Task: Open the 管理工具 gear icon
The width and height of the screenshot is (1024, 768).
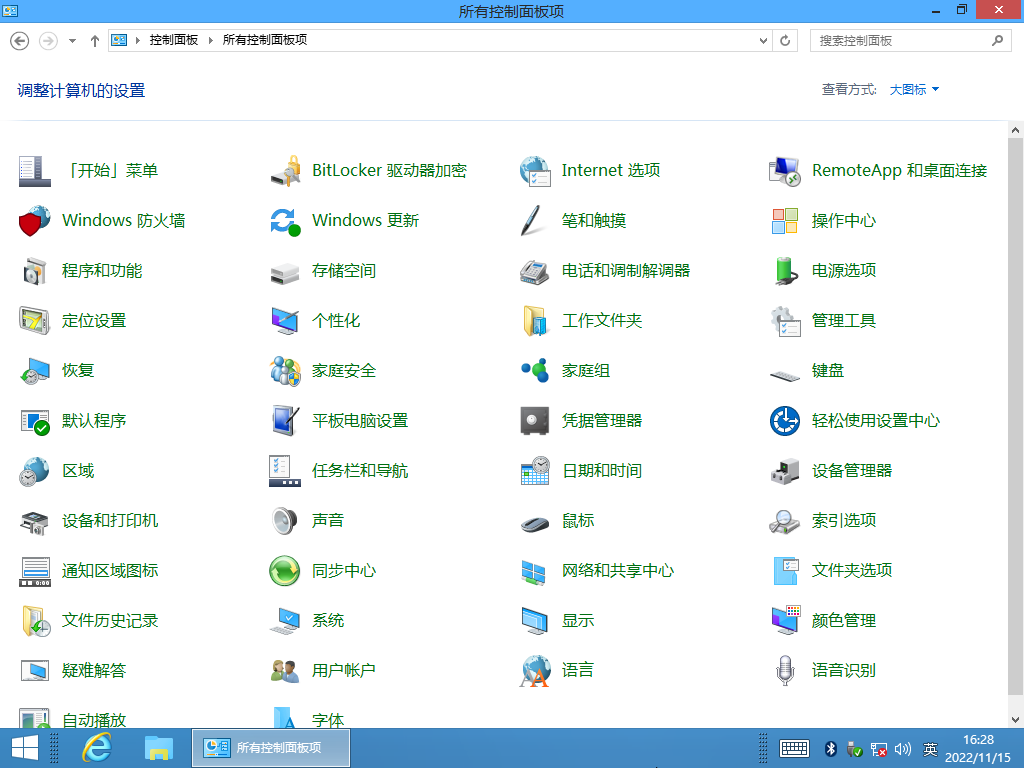Action: coord(785,321)
